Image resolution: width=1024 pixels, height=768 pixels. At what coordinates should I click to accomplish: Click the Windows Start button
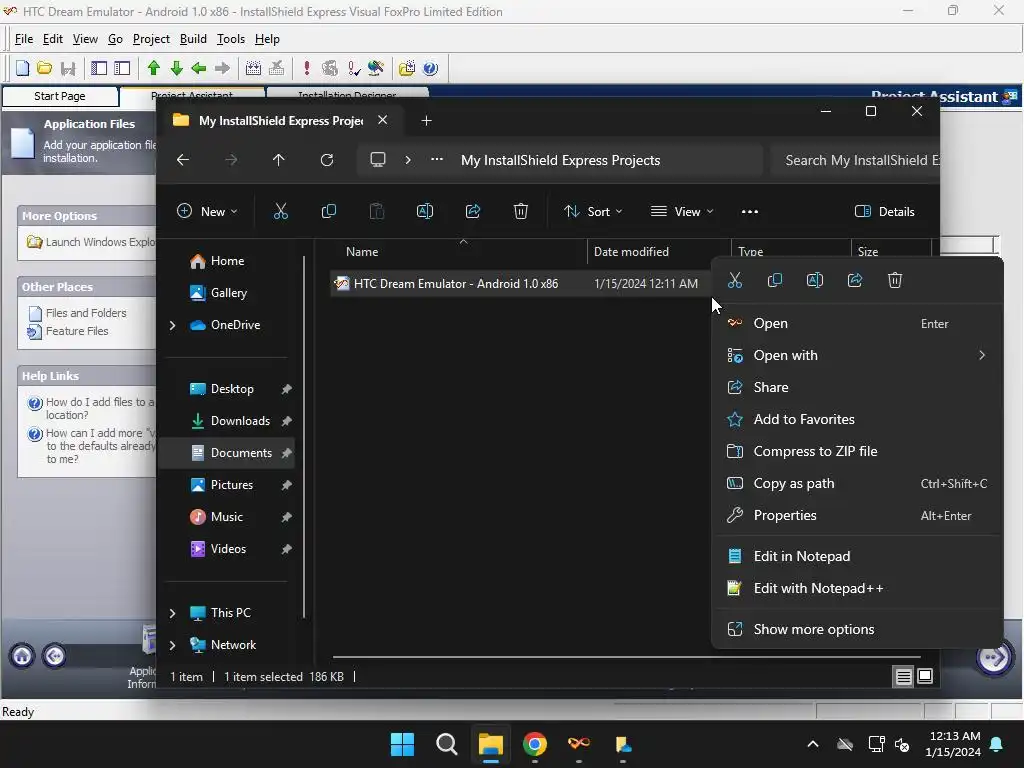coord(402,744)
